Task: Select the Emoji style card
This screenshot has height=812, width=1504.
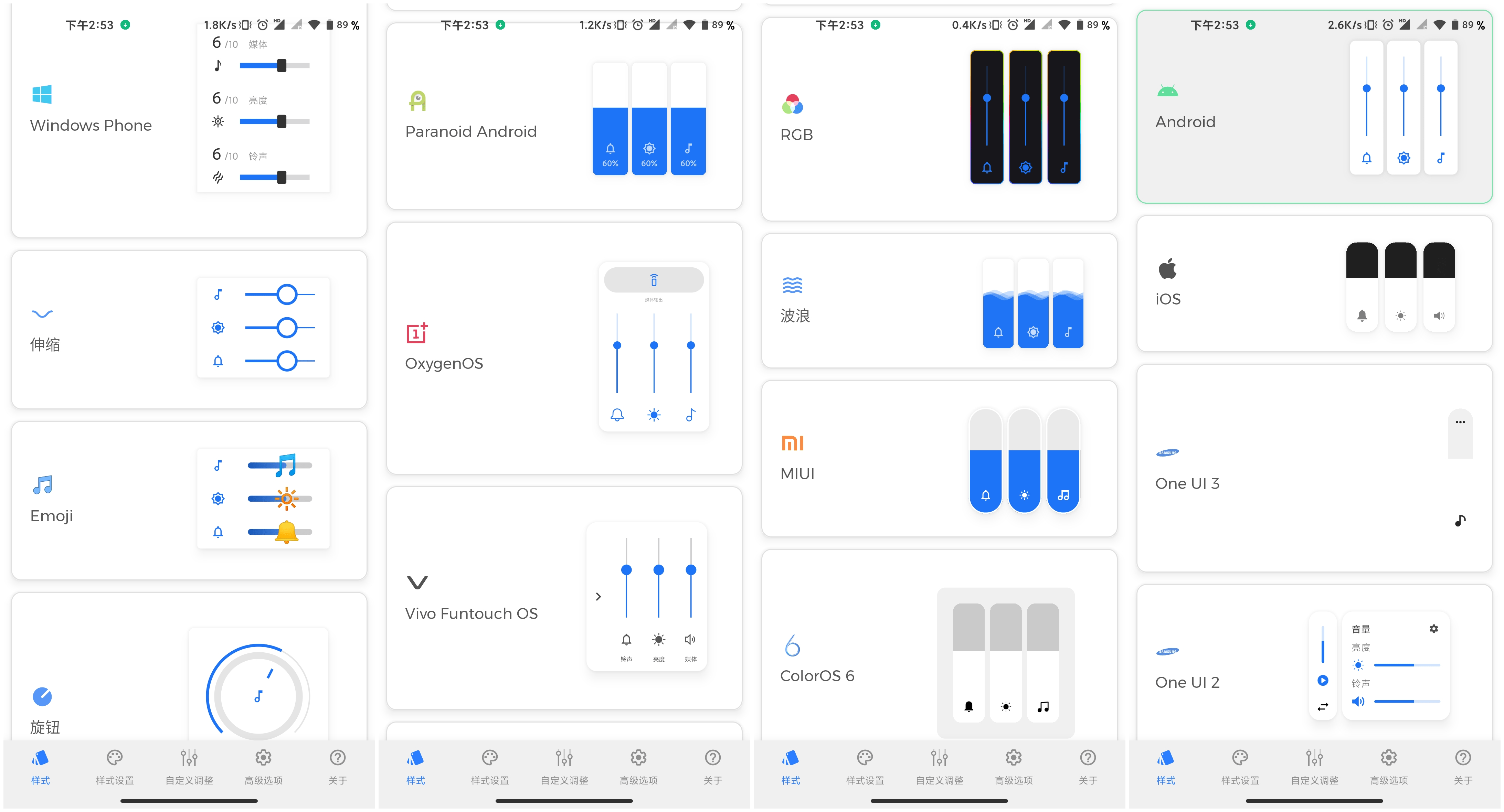Action: (189, 501)
